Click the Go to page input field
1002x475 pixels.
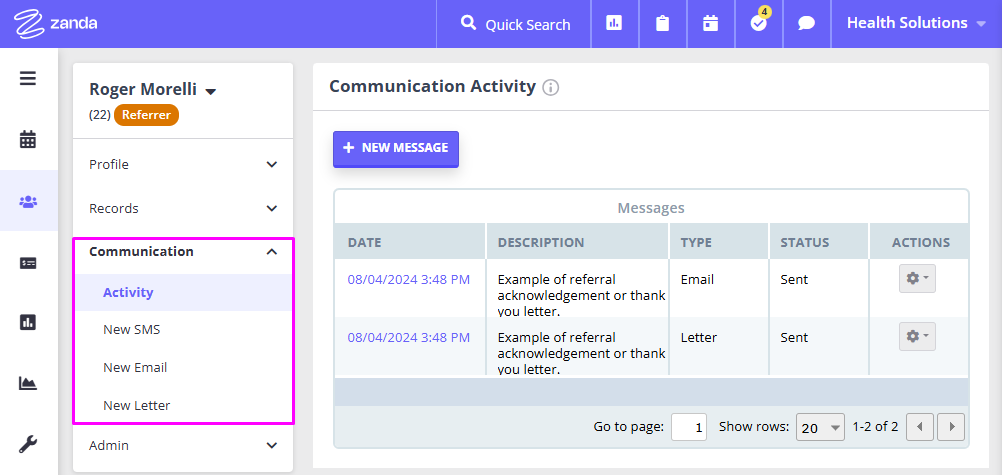pos(688,427)
